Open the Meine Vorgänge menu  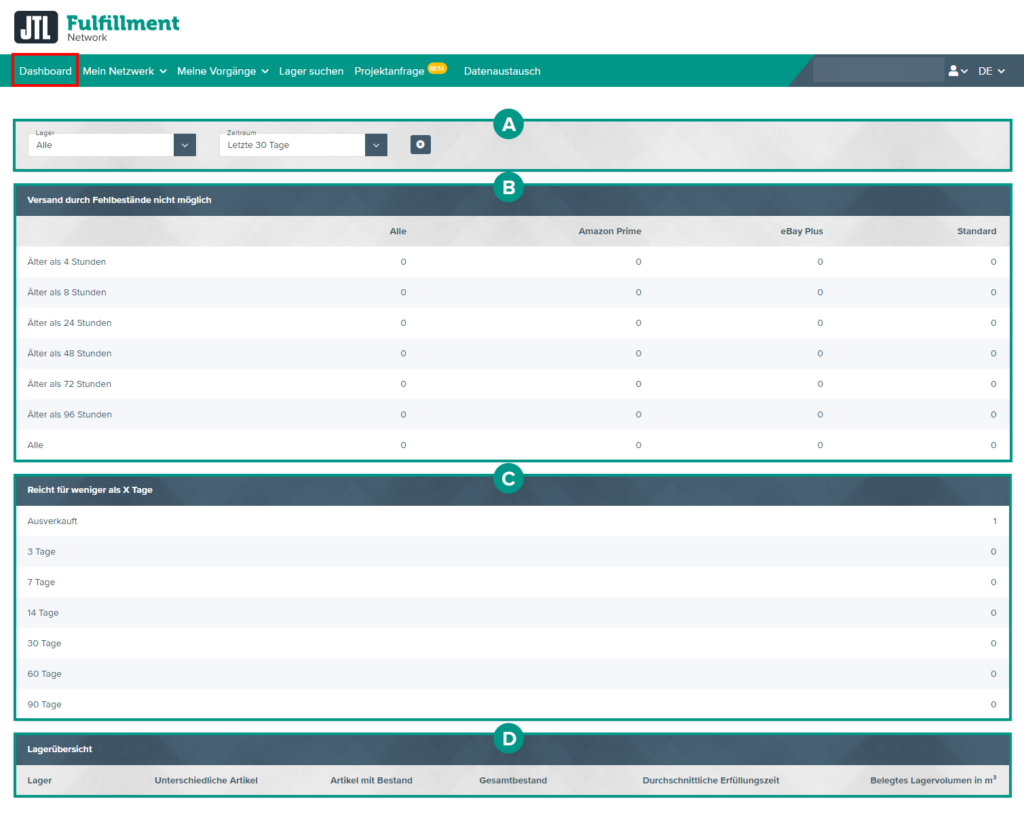pos(223,71)
